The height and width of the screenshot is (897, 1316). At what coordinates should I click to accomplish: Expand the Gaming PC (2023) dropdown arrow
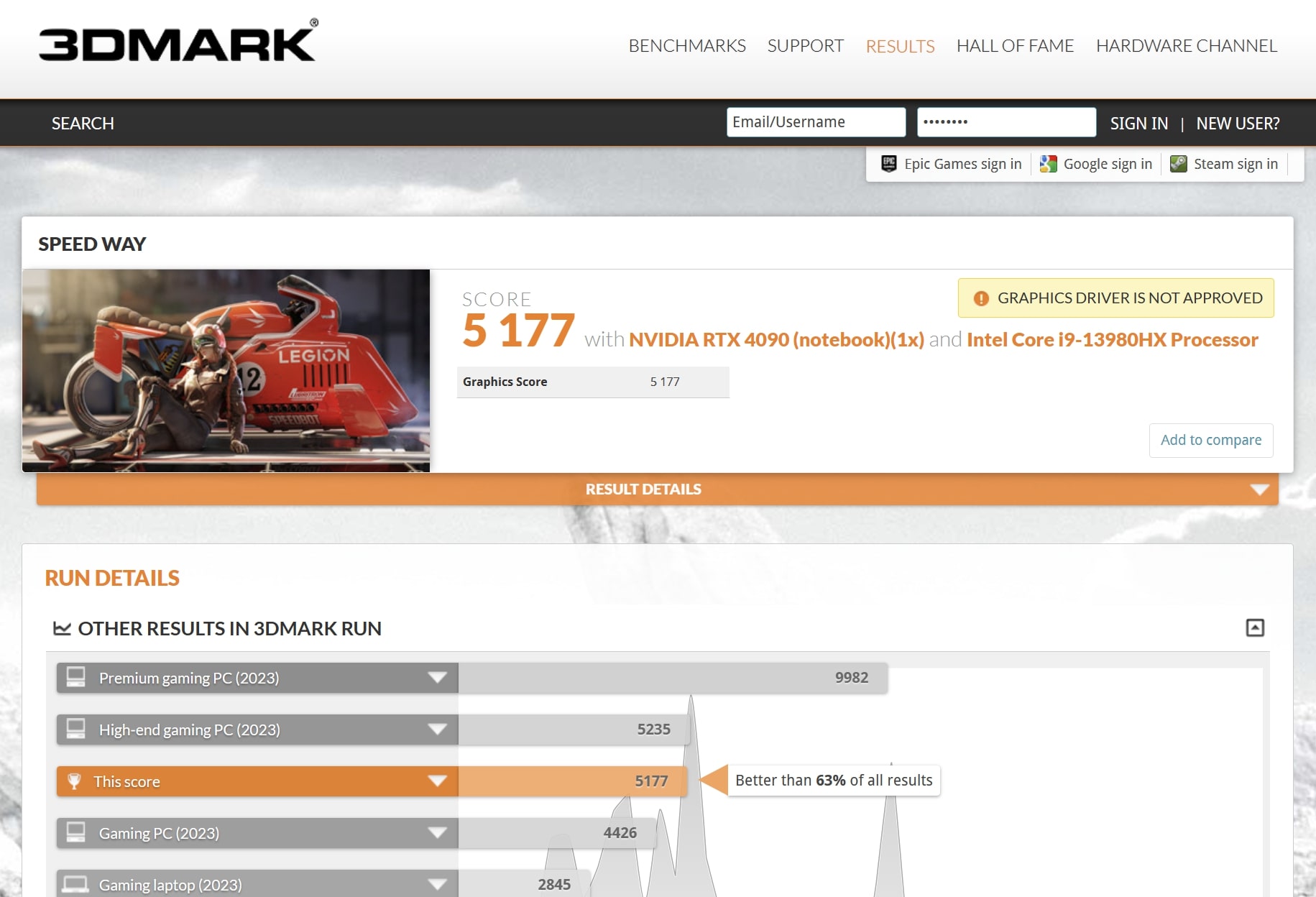(x=437, y=832)
